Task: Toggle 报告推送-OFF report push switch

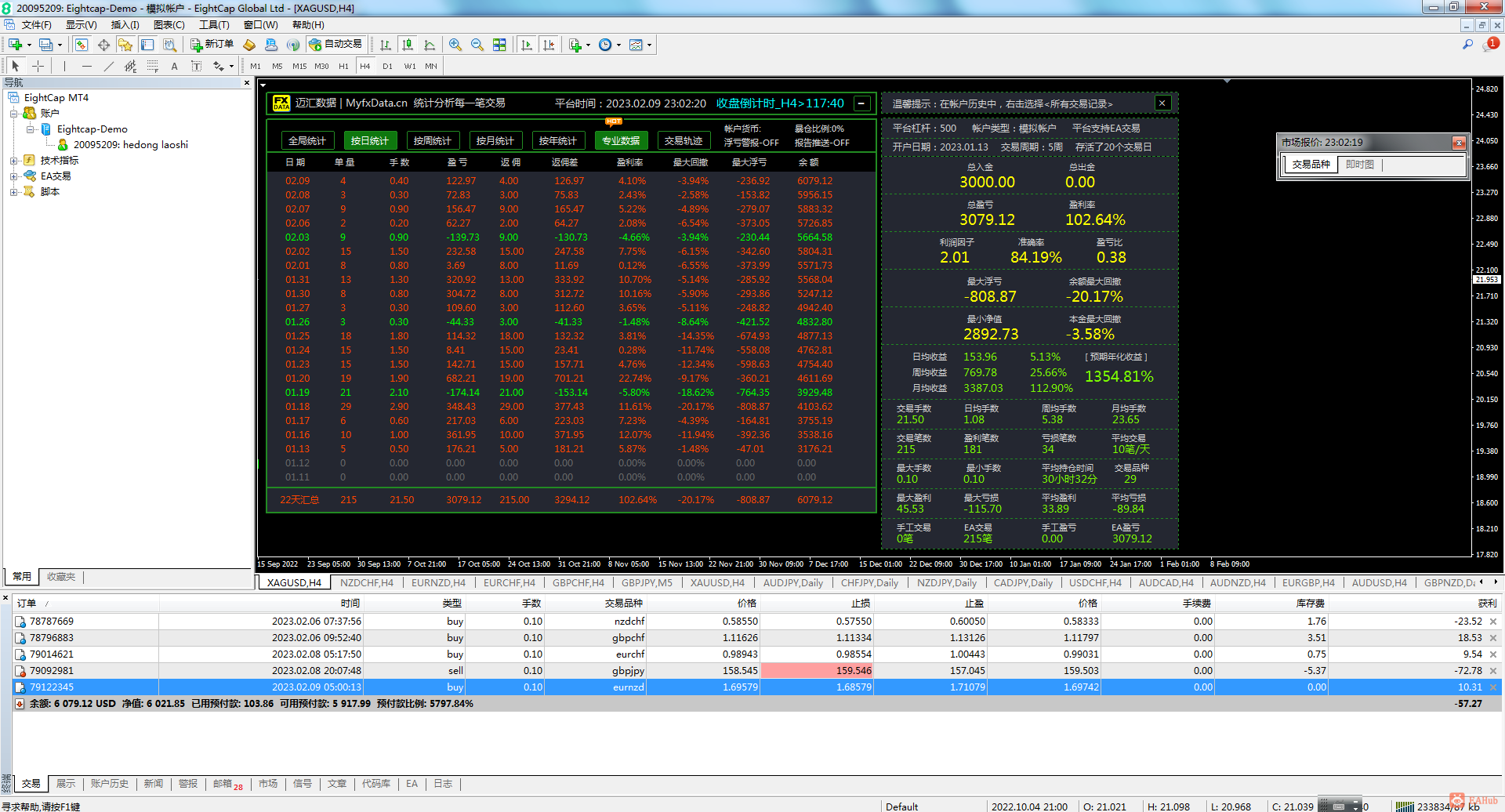Action: 821,143
